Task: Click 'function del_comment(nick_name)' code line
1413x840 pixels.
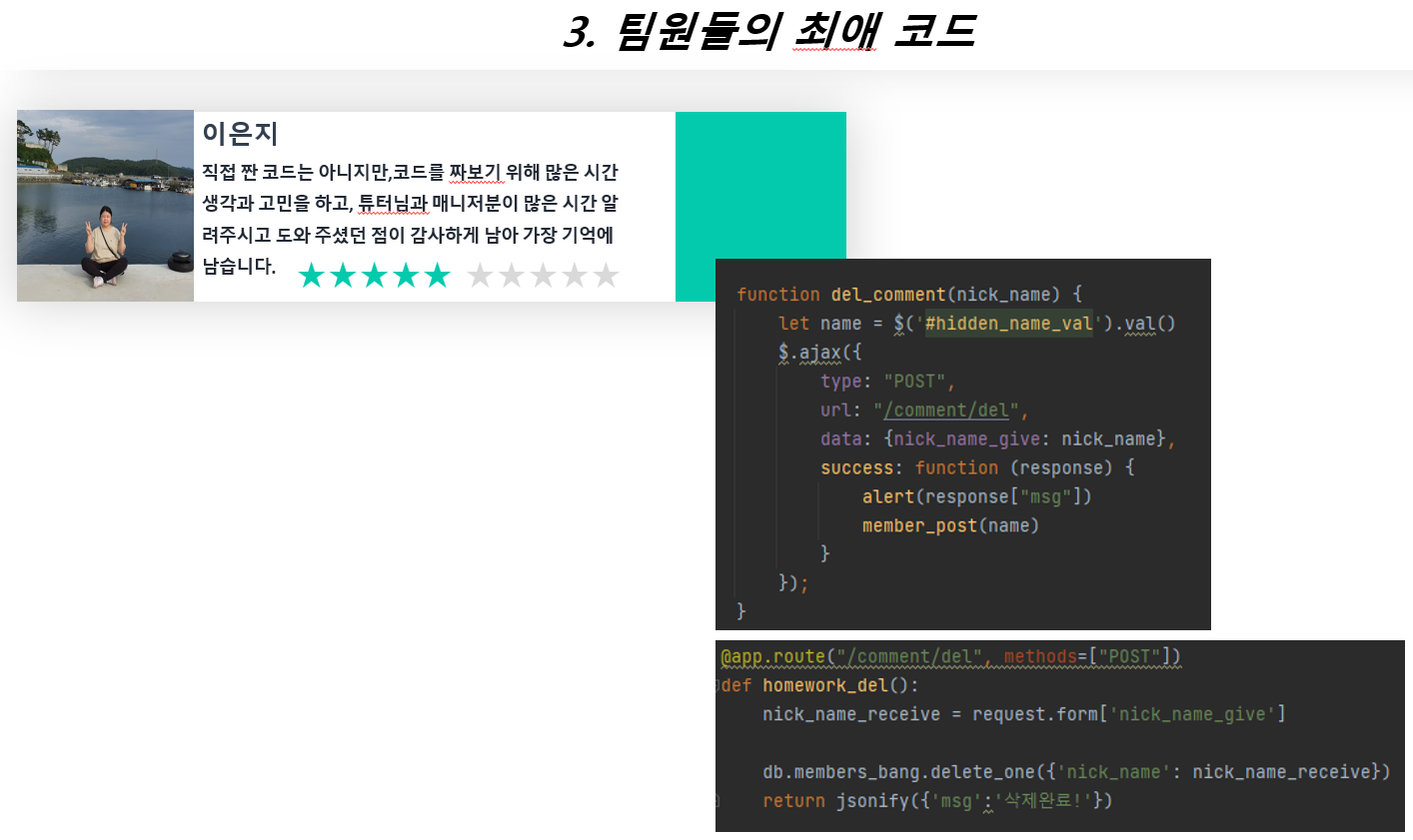Action: [x=909, y=295]
